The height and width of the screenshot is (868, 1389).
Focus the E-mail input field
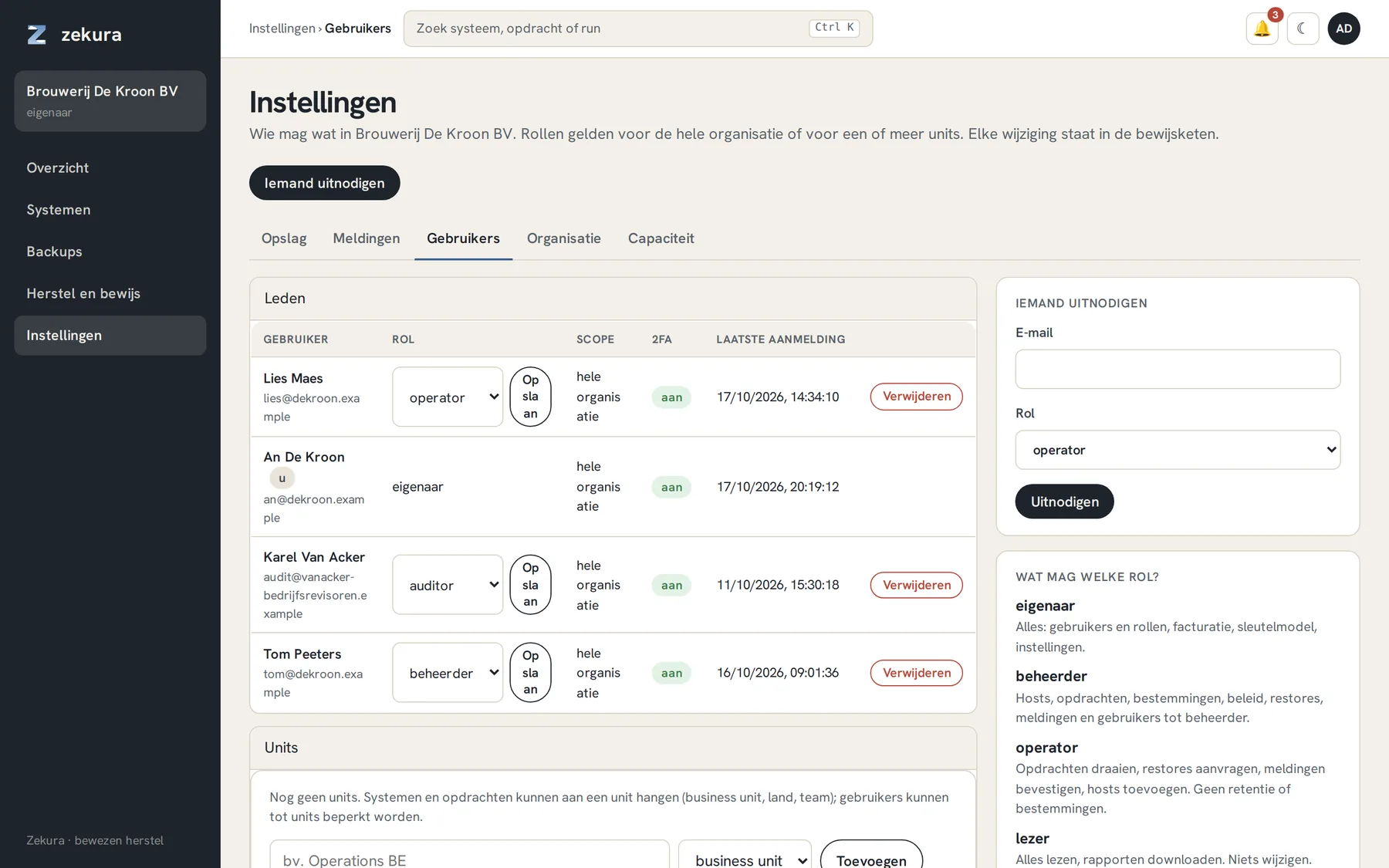pyautogui.click(x=1178, y=370)
